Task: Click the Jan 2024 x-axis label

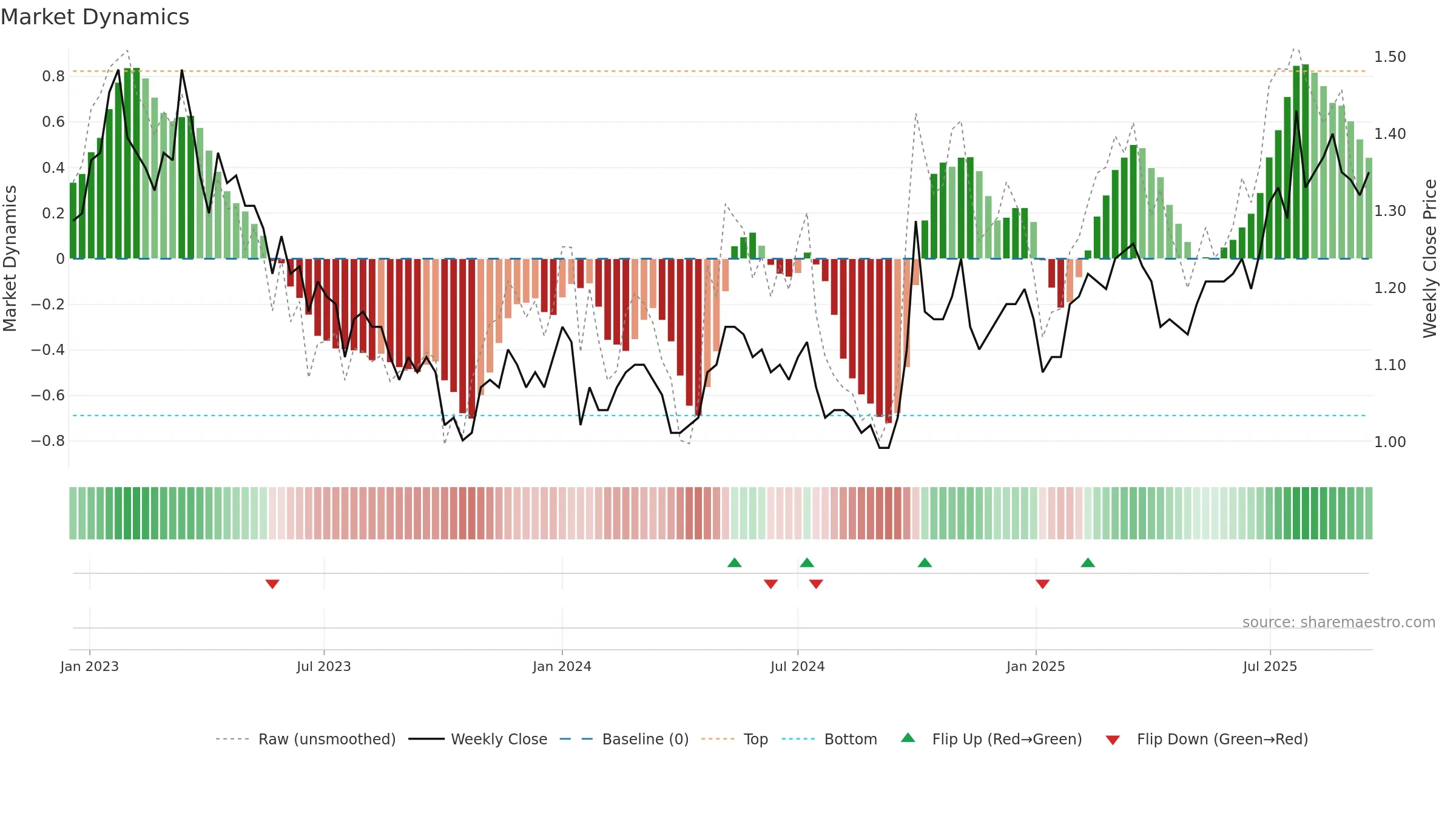Action: [x=562, y=666]
